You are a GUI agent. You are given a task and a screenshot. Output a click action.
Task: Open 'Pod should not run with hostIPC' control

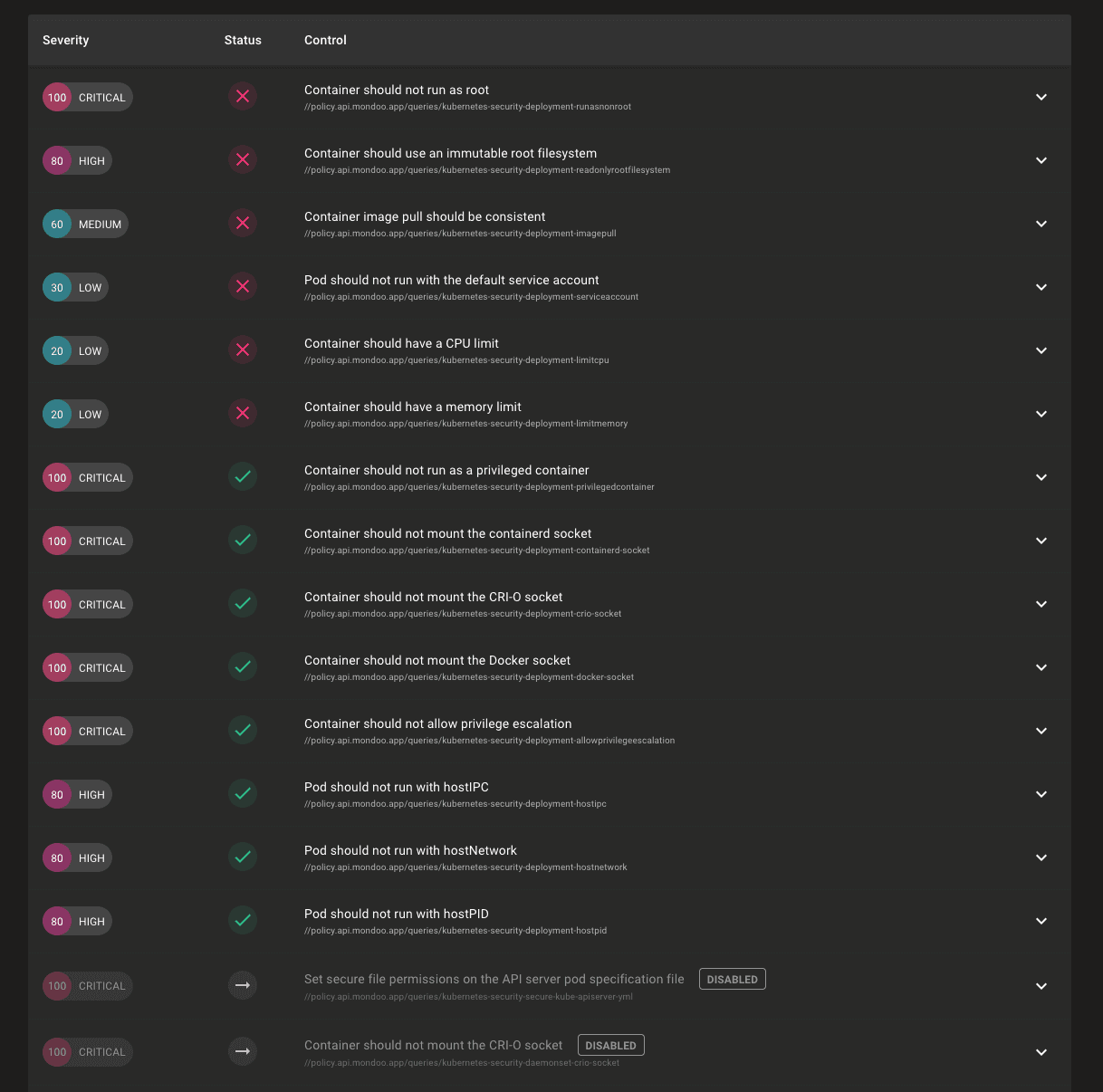[x=396, y=787]
